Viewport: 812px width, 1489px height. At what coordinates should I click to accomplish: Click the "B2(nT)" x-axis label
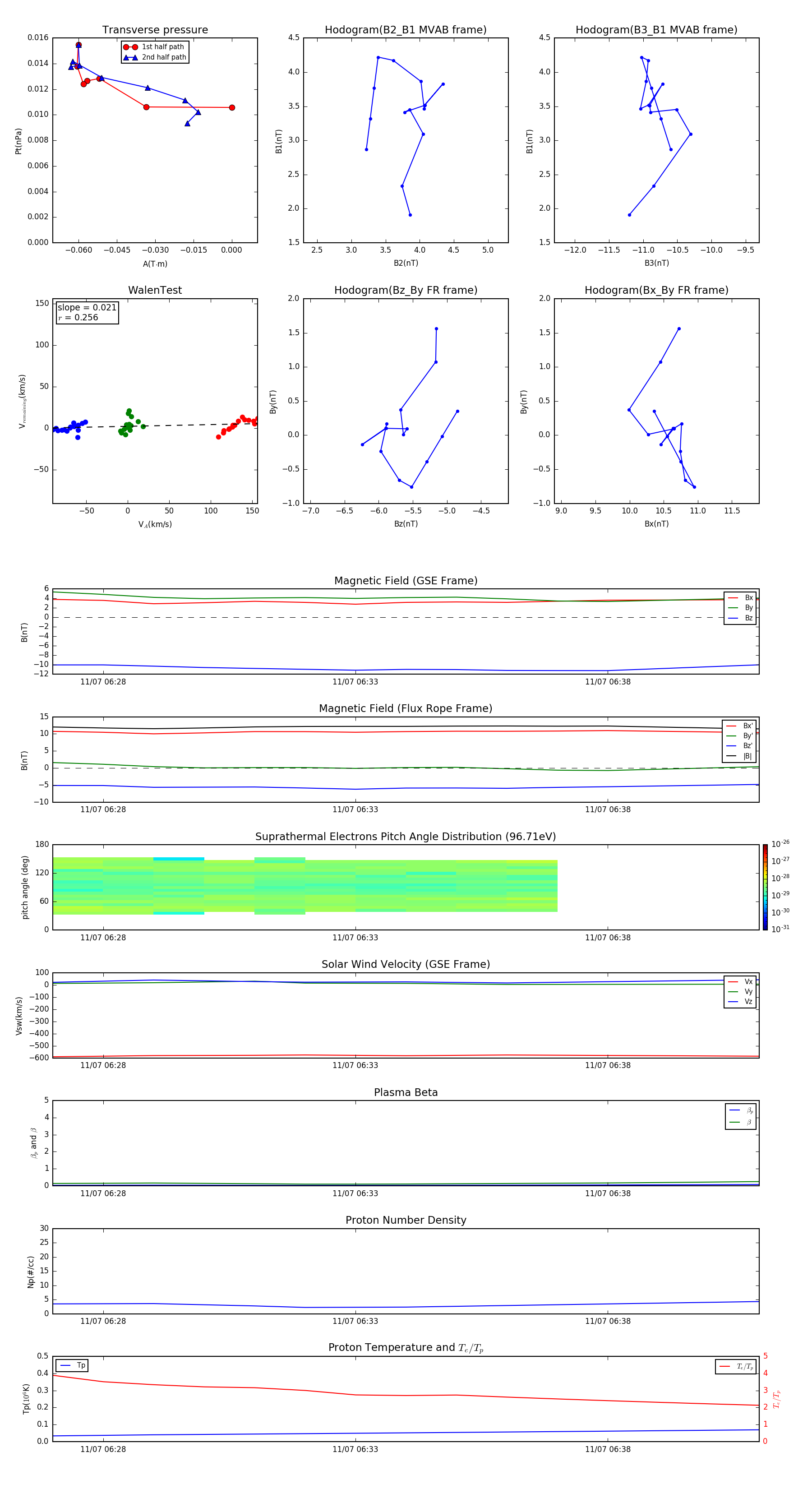tap(406, 263)
